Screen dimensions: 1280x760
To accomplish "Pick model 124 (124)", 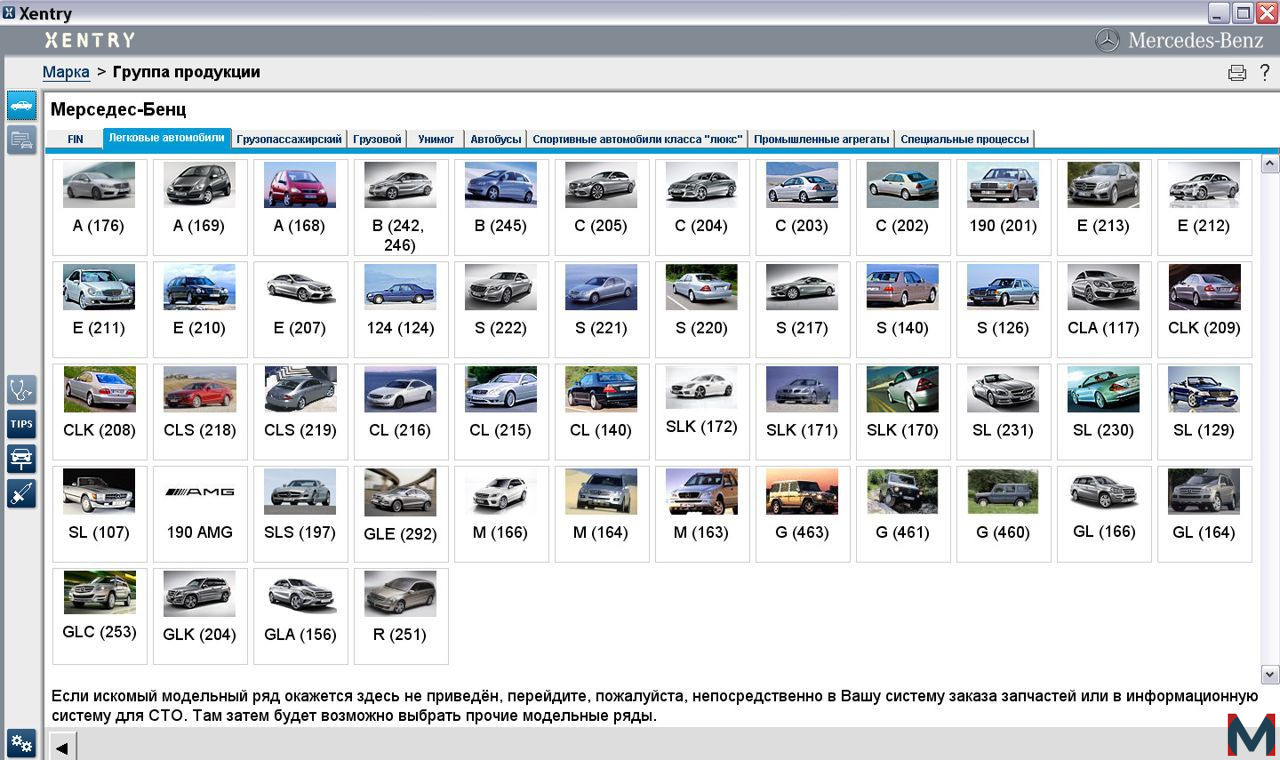I will [x=401, y=309].
